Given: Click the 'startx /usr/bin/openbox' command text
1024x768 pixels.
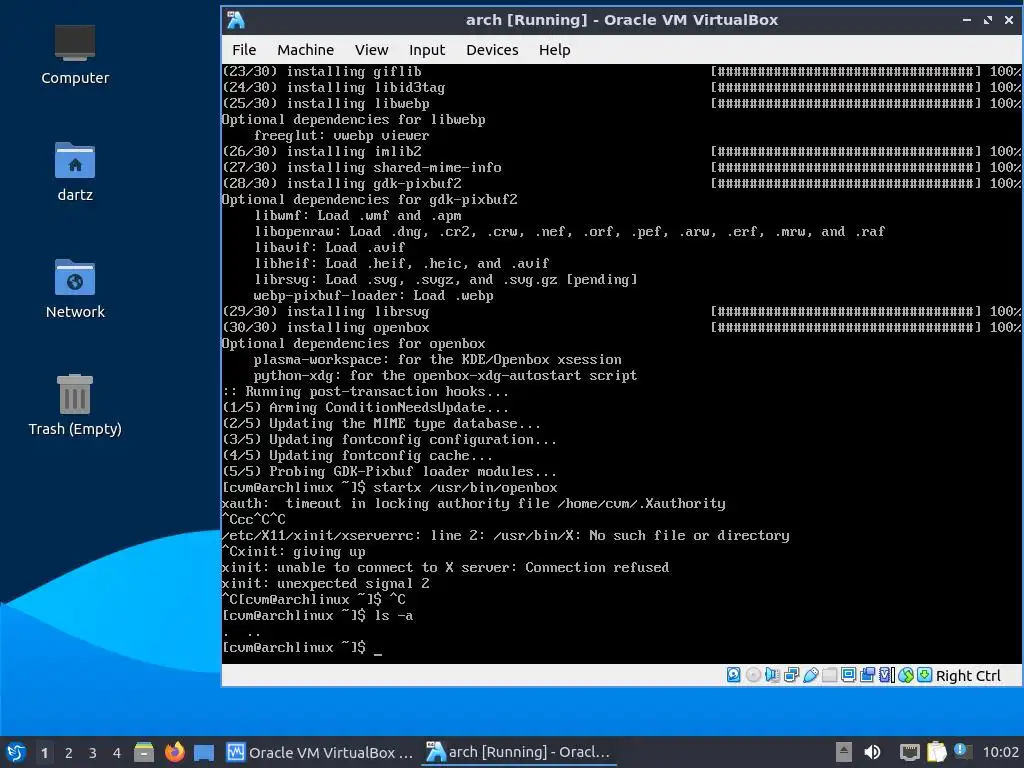Looking at the screenshot, I should [x=465, y=487].
